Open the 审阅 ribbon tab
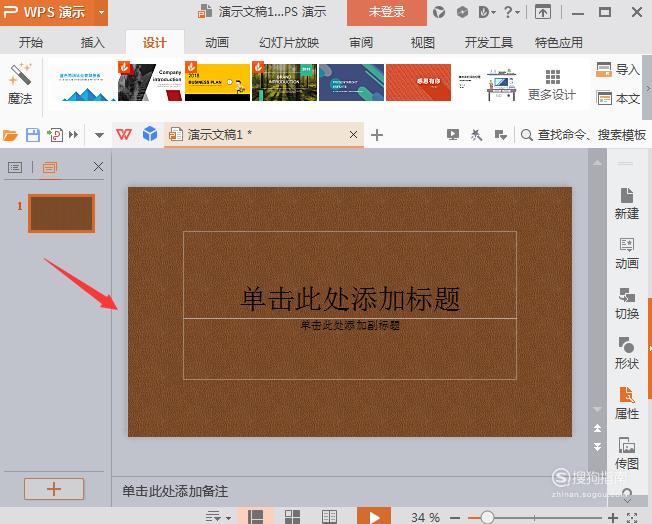 [x=361, y=42]
